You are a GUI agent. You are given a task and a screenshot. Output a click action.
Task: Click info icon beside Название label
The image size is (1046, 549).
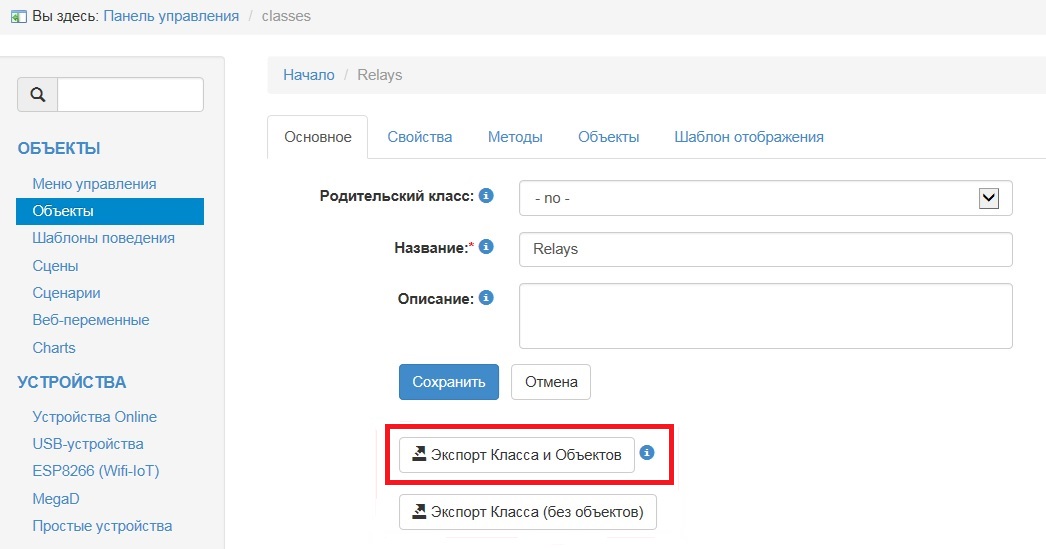(x=486, y=247)
